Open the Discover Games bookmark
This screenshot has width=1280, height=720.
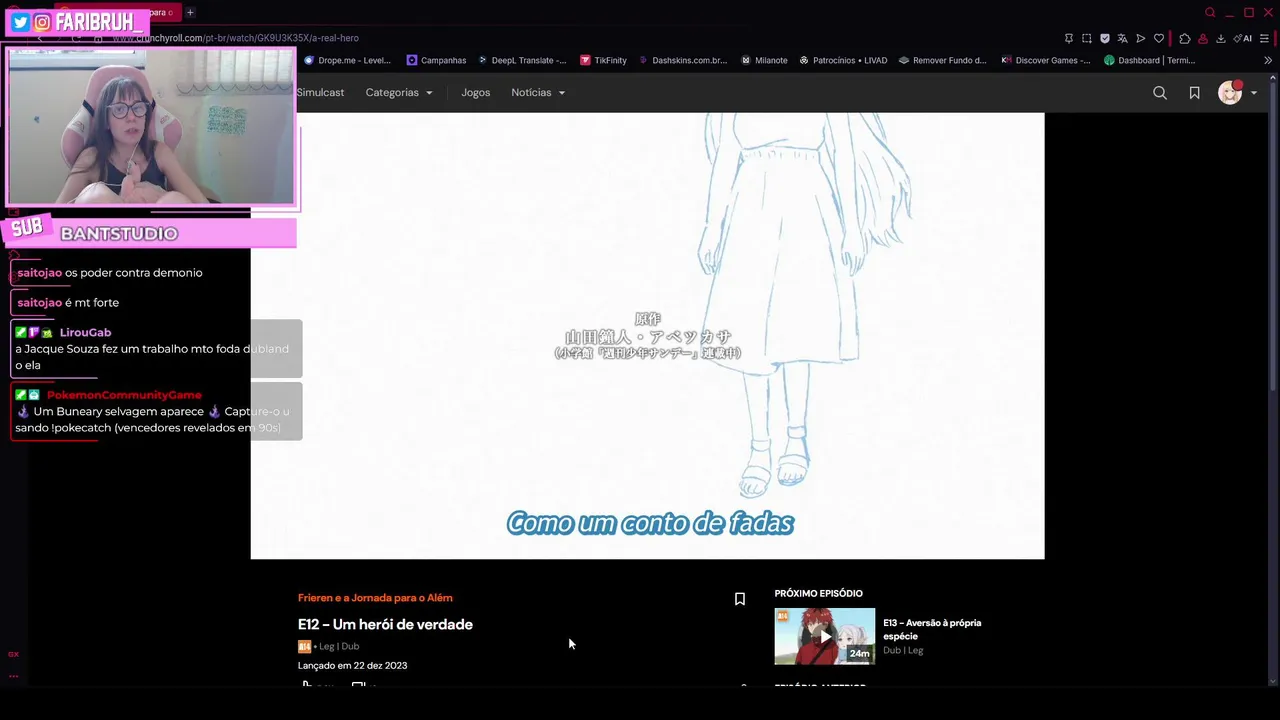1046,60
